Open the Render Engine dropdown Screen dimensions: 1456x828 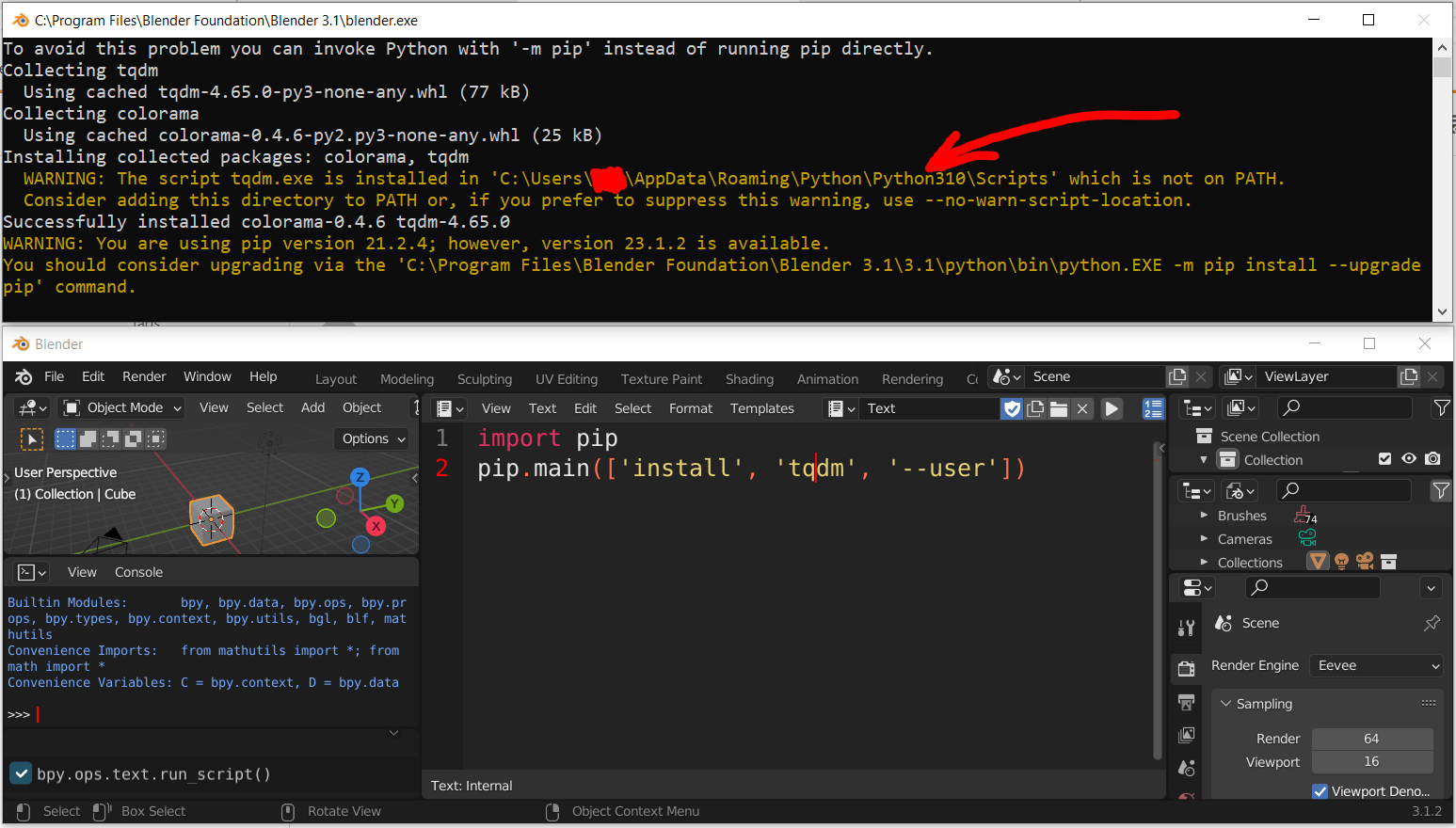(1375, 665)
